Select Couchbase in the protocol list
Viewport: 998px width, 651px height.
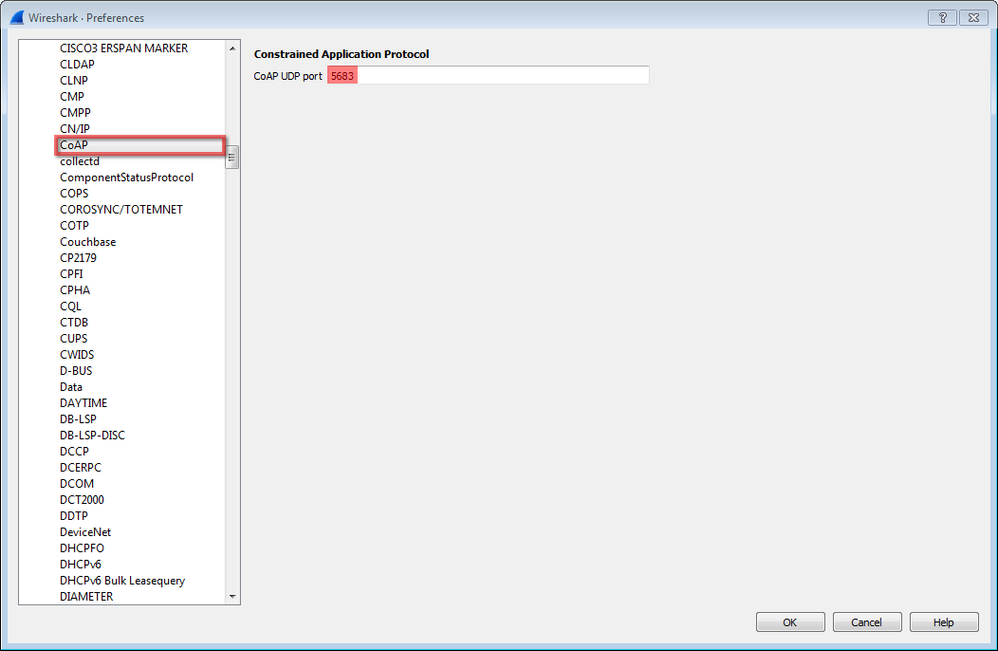click(88, 242)
